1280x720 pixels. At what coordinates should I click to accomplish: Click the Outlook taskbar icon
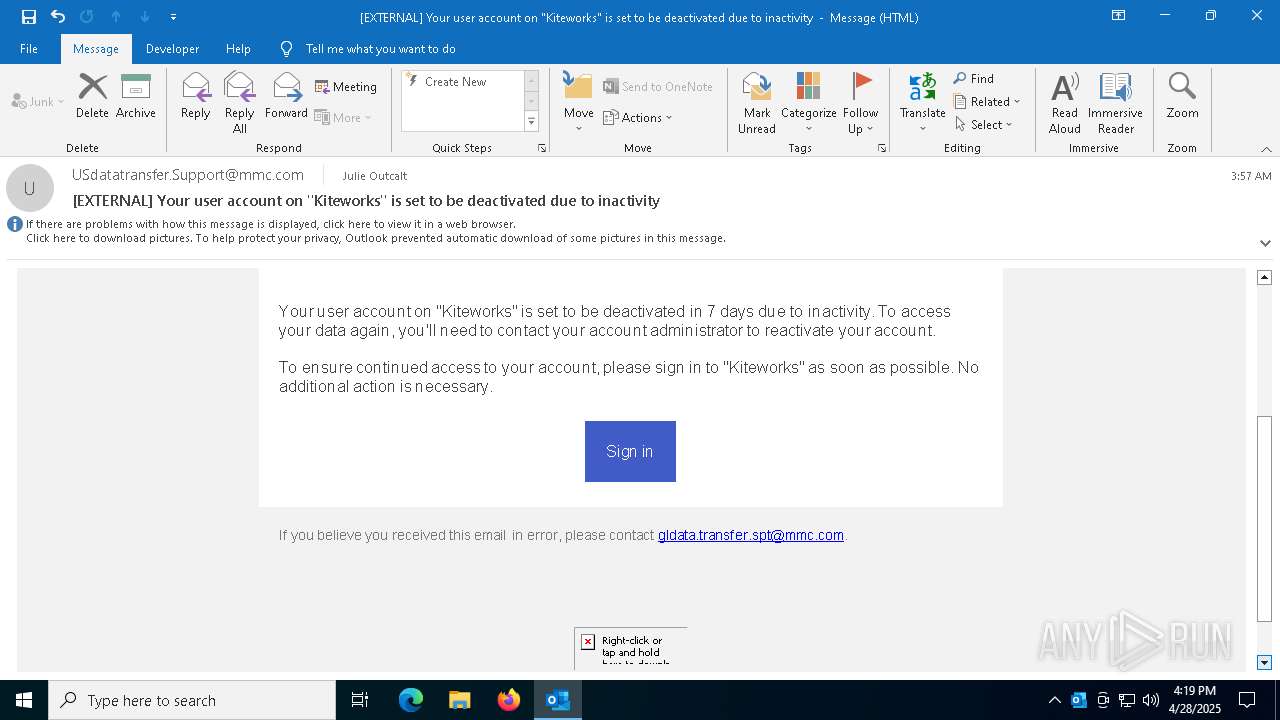point(558,700)
